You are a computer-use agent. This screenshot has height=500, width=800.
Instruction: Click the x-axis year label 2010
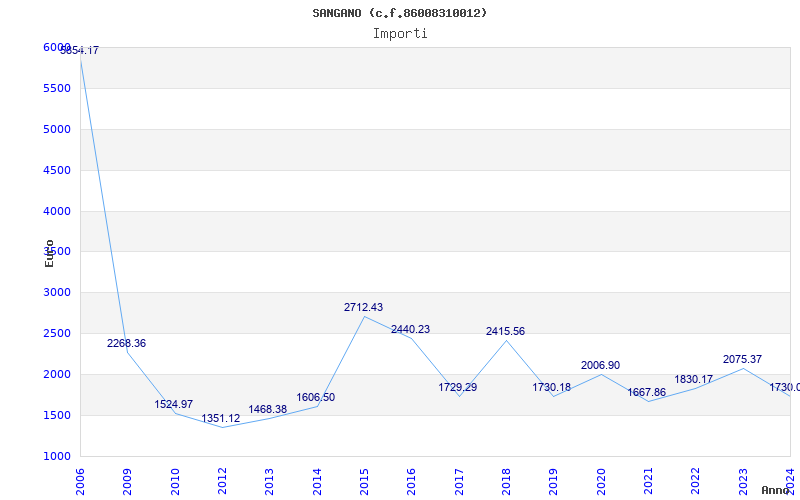[175, 482]
